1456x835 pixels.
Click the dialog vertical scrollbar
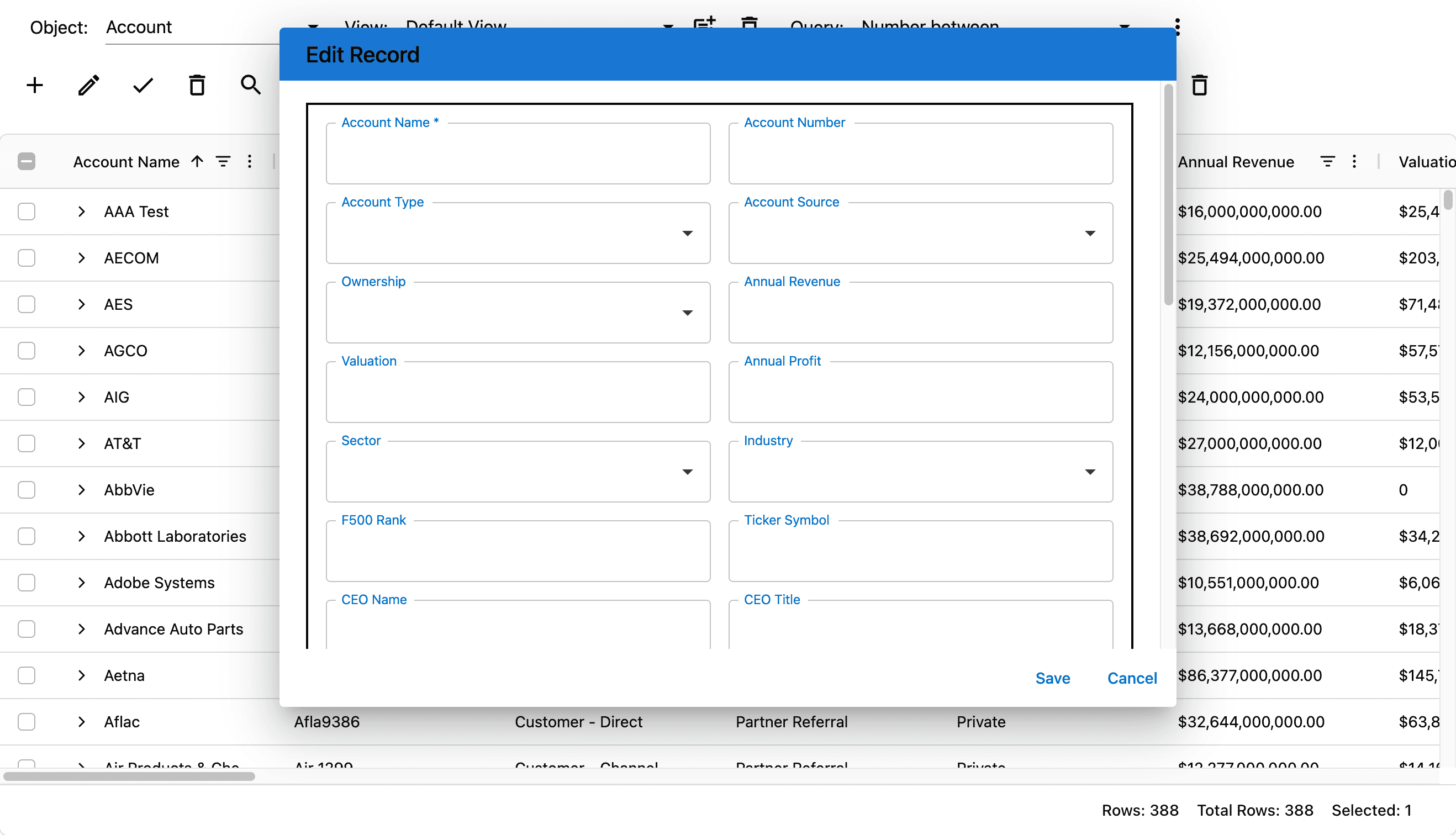coord(1168,195)
